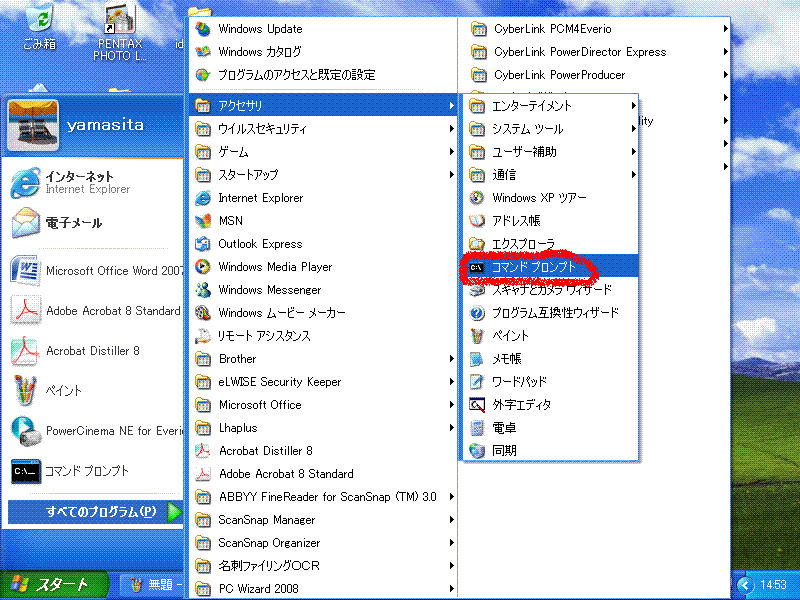Open Windows Messenger
The height and width of the screenshot is (600, 800).
pyautogui.click(x=323, y=290)
